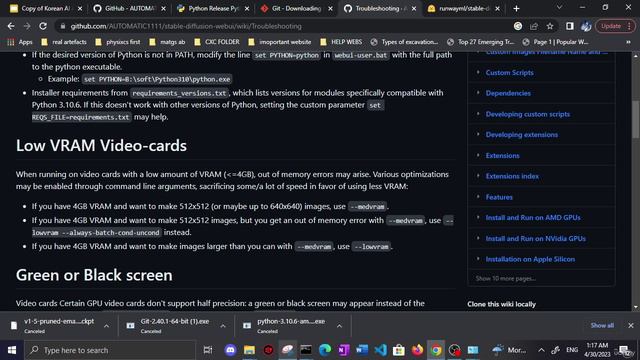This screenshot has width=640, height=360.
Task: Open Extensions index wiki page
Action: coord(512,176)
